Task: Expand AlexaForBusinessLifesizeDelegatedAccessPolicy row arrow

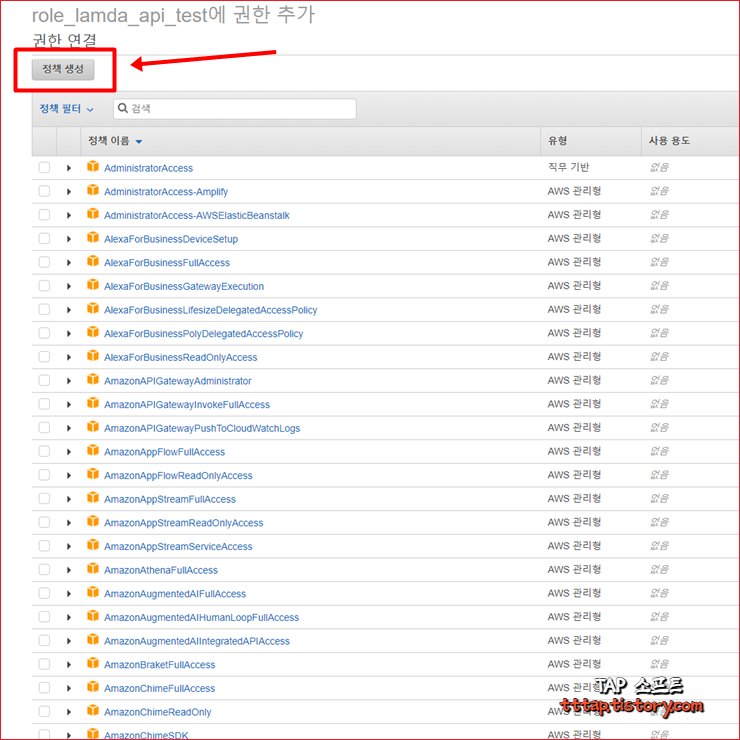Action: pyautogui.click(x=69, y=310)
